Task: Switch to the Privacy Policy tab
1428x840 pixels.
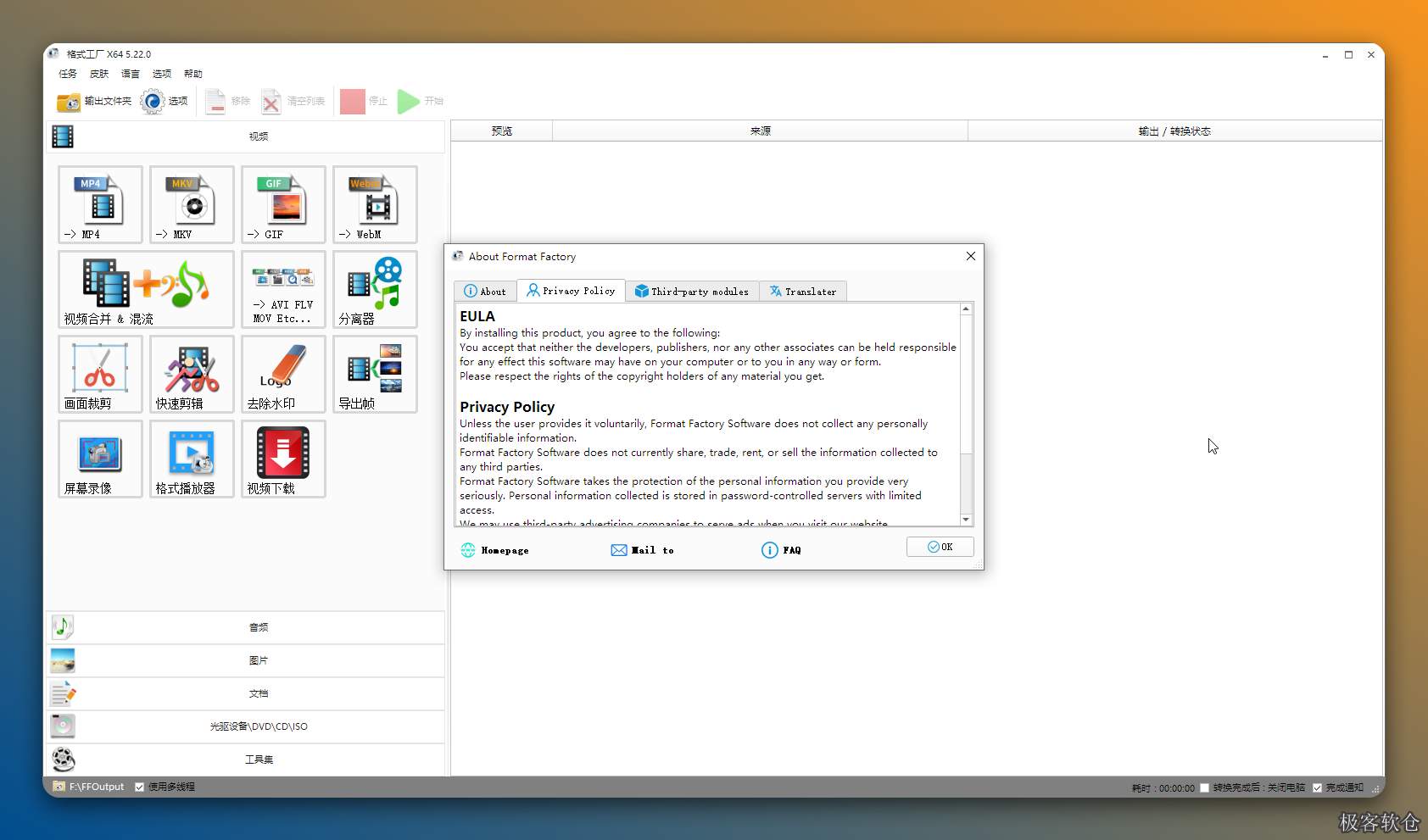Action: pyautogui.click(x=572, y=291)
